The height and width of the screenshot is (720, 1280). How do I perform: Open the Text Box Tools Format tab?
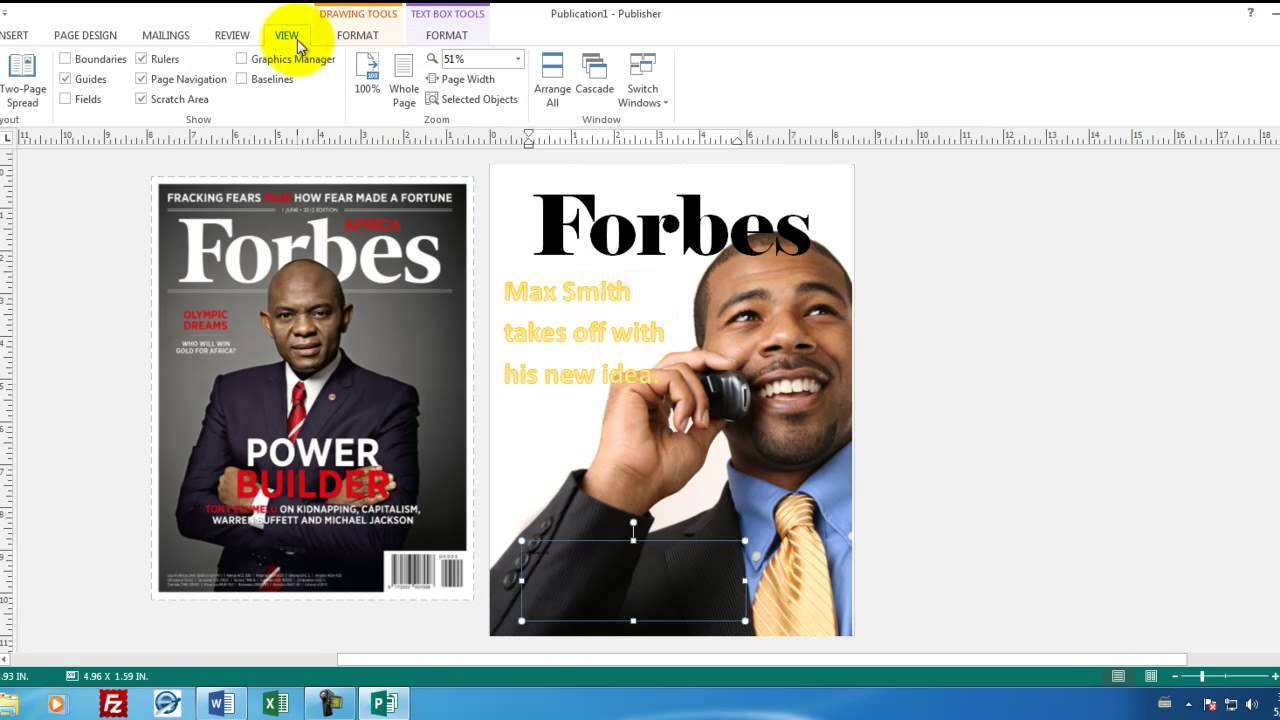pos(447,35)
